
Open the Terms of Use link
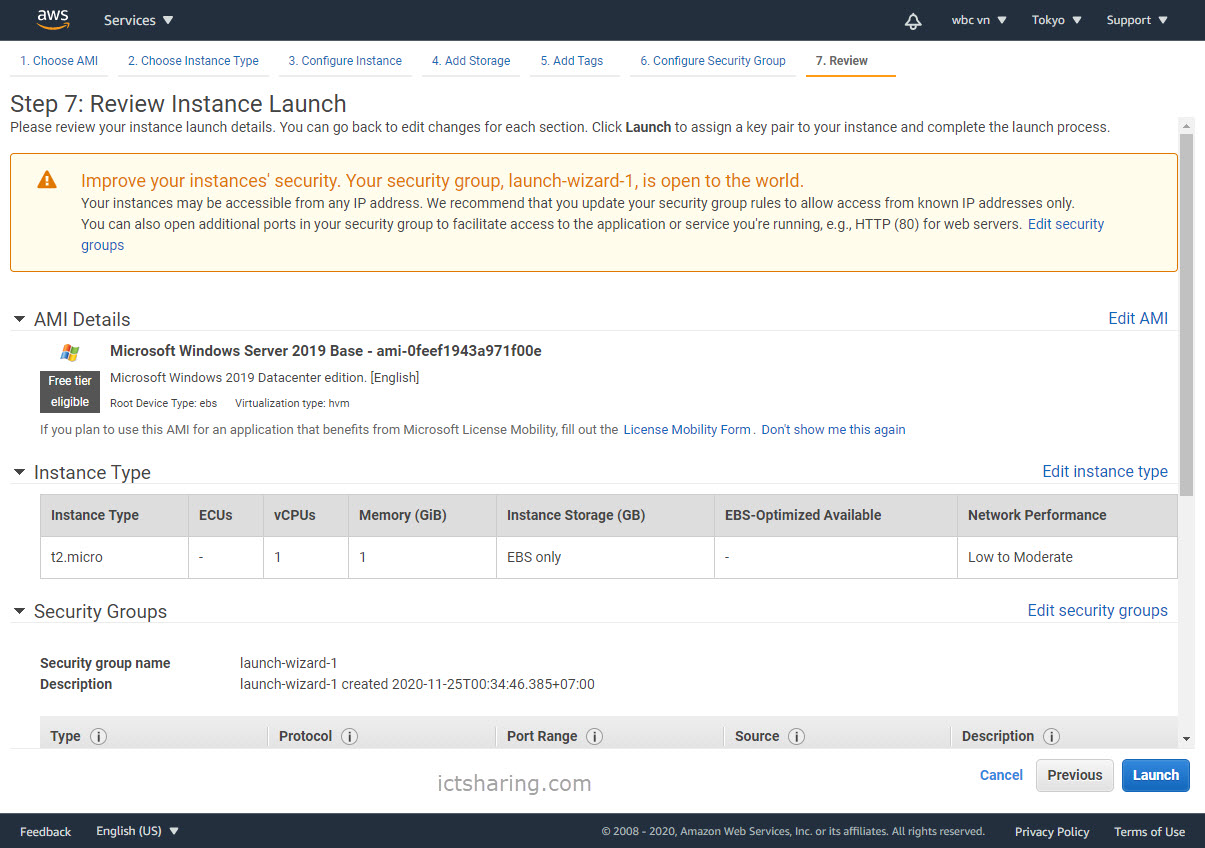tap(1149, 831)
